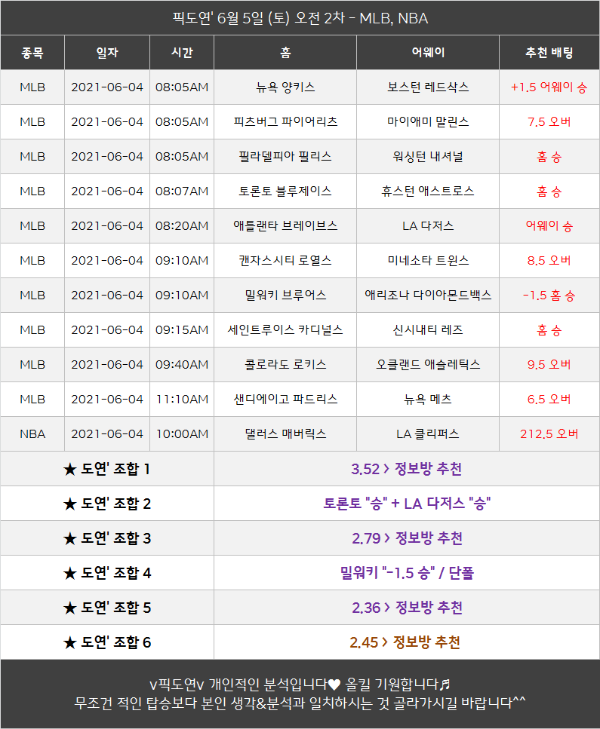600x729 pixels.
Task: Click away team '애리조나 다이아몬드백스'
Action: click(428, 295)
